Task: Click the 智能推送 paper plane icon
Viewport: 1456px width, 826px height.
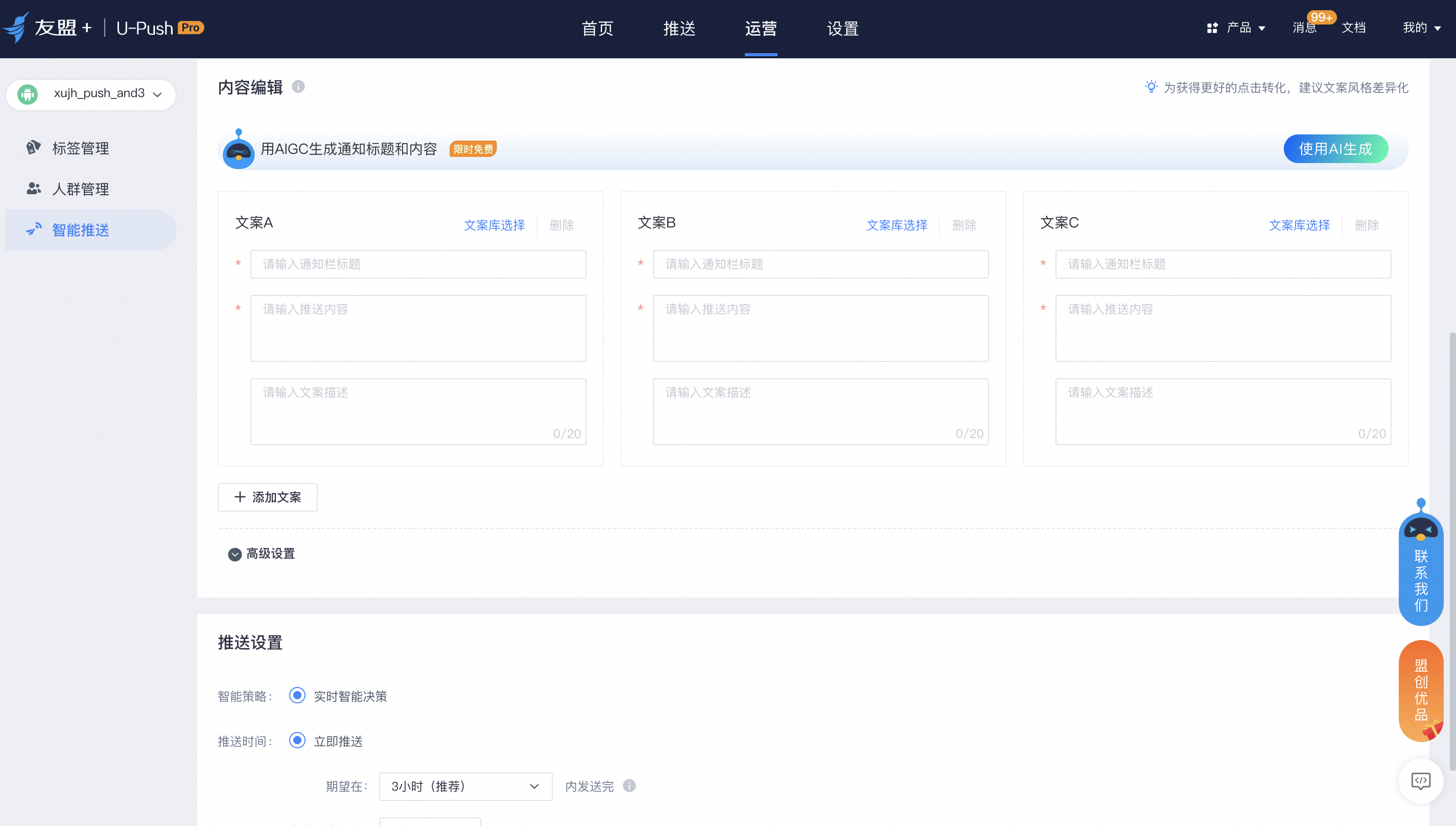Action: pyautogui.click(x=33, y=229)
